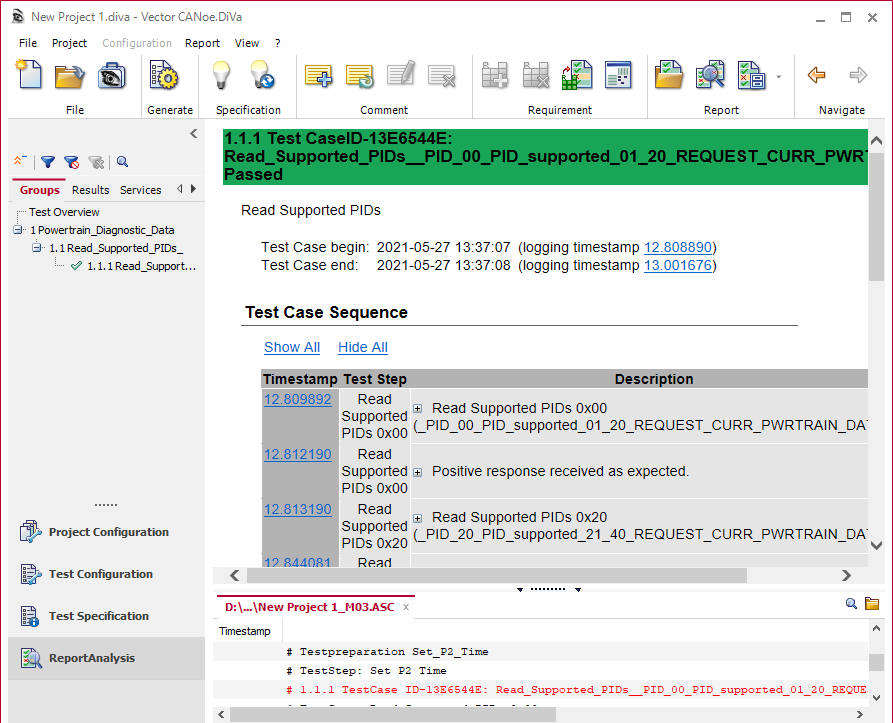Open Test Specification section
This screenshot has height=723, width=893.
pos(106,616)
